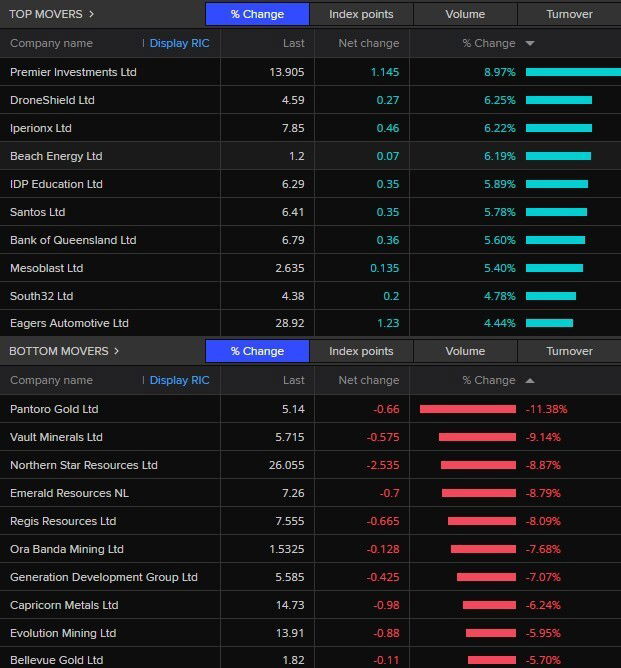Expand the TOP MOVERS panel chevron

pyautogui.click(x=91, y=14)
